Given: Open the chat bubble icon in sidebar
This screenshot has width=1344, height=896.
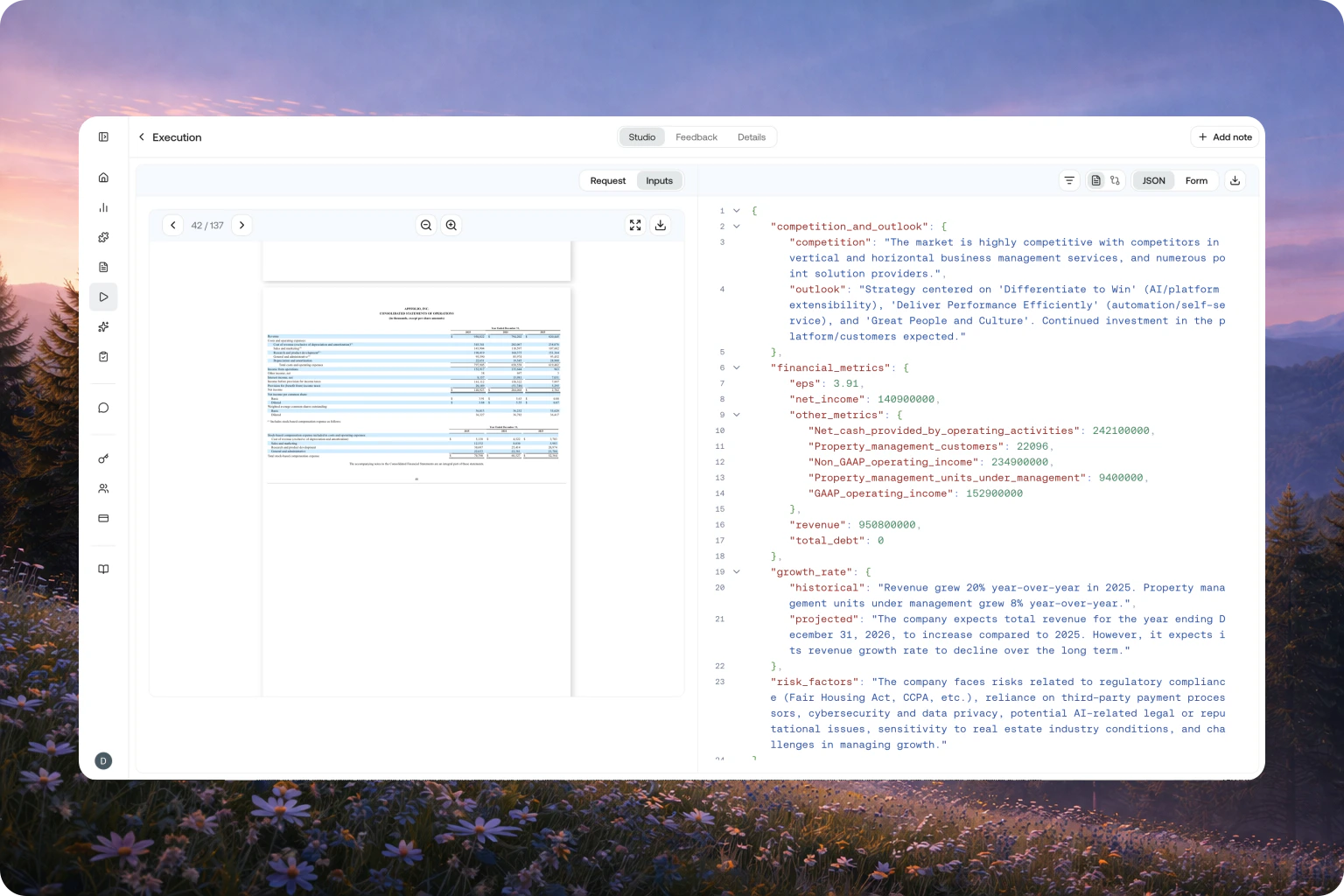Looking at the screenshot, I should coord(103,408).
